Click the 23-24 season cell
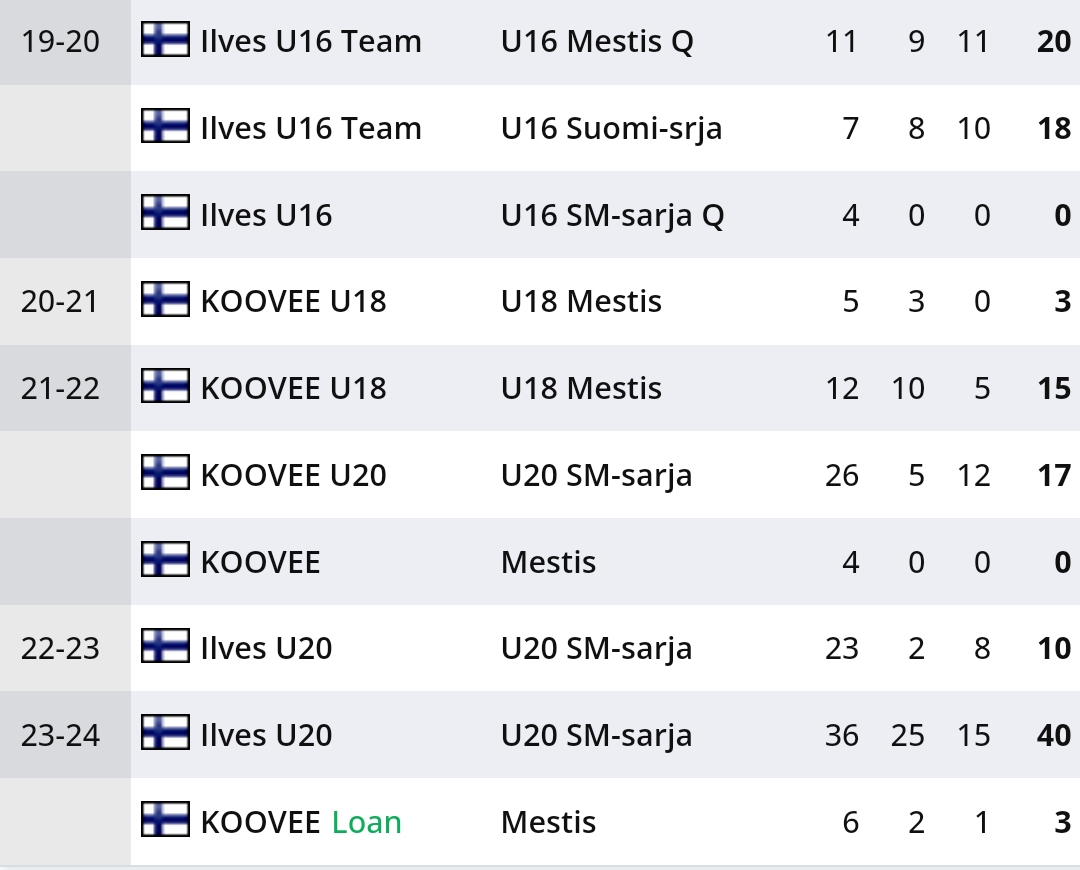Image resolution: width=1080 pixels, height=870 pixels. (x=61, y=736)
